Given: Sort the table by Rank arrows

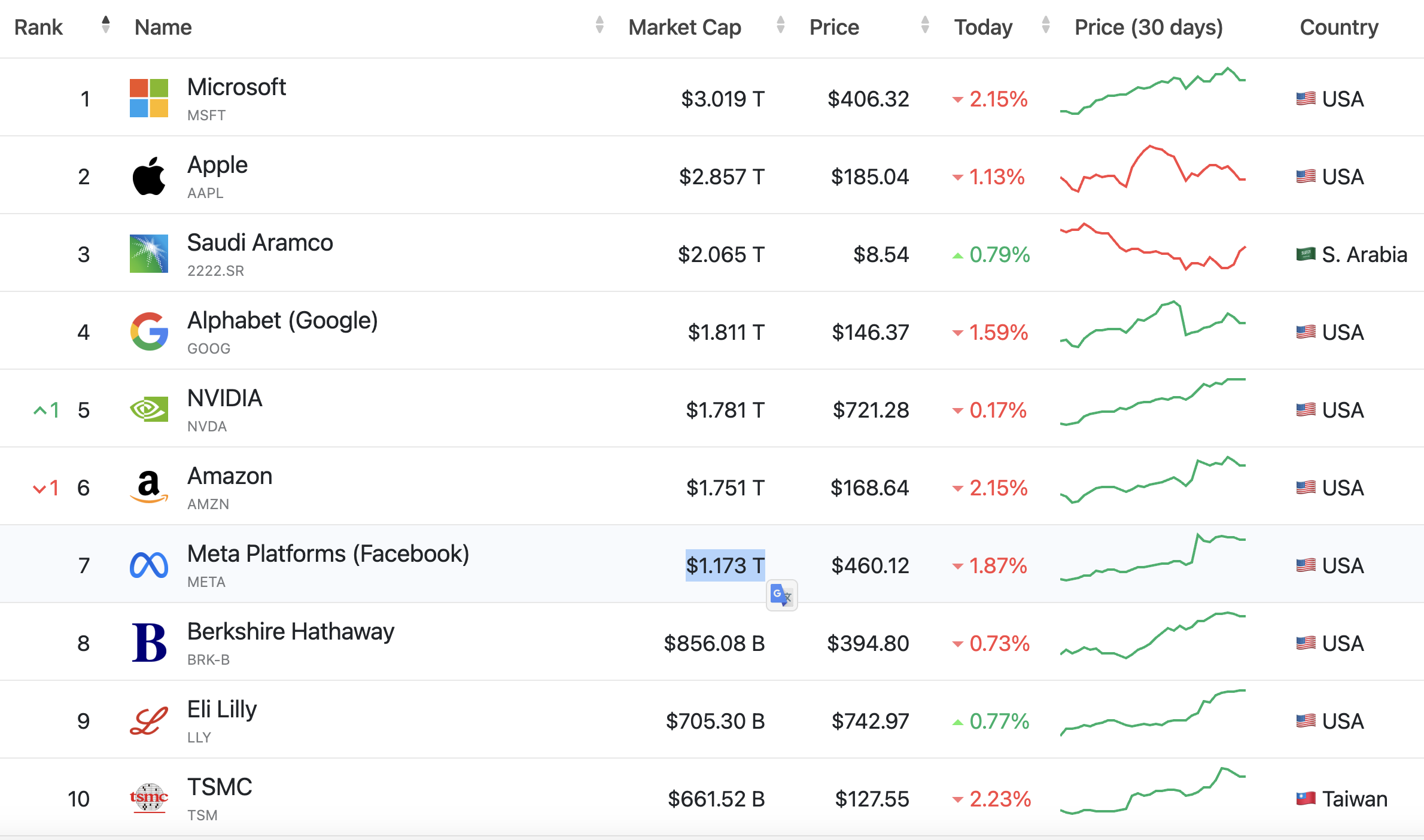Looking at the screenshot, I should point(106,25).
